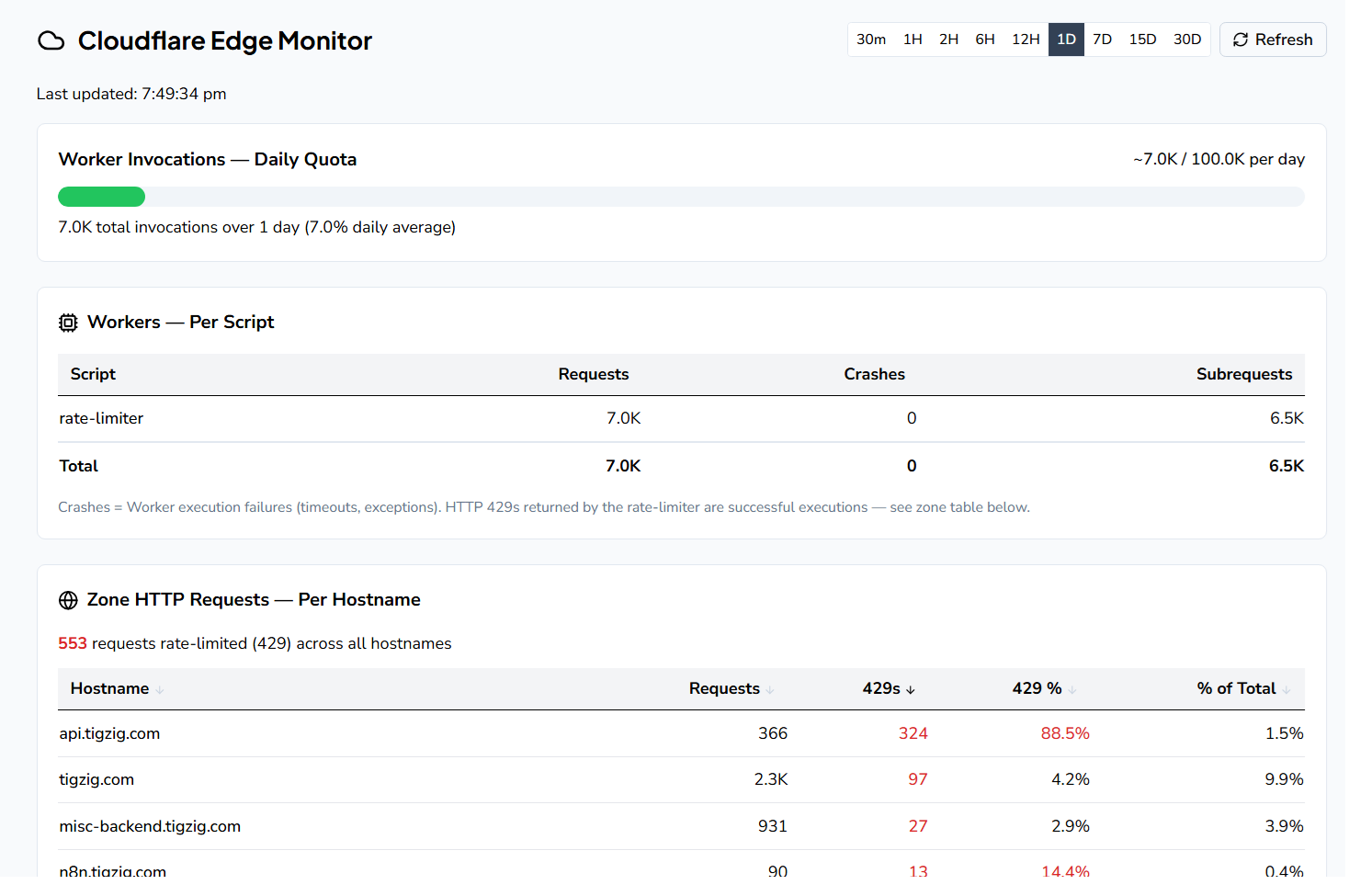The width and height of the screenshot is (1349, 896).
Task: Click the daily quota progress bar
Action: pyautogui.click(x=681, y=197)
